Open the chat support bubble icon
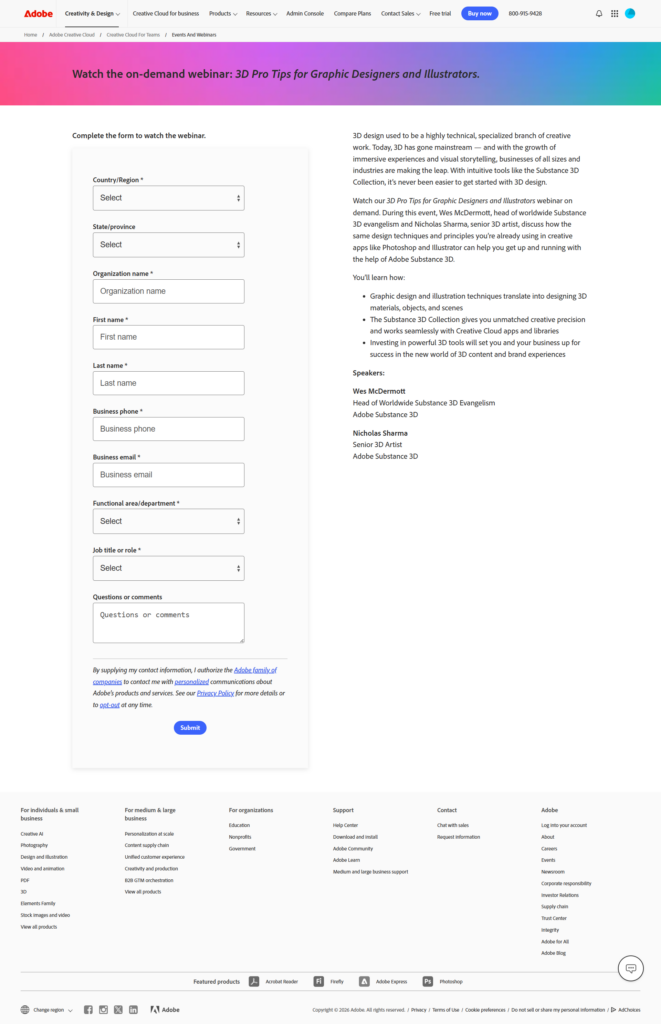661x1024 pixels. pyautogui.click(x=630, y=968)
